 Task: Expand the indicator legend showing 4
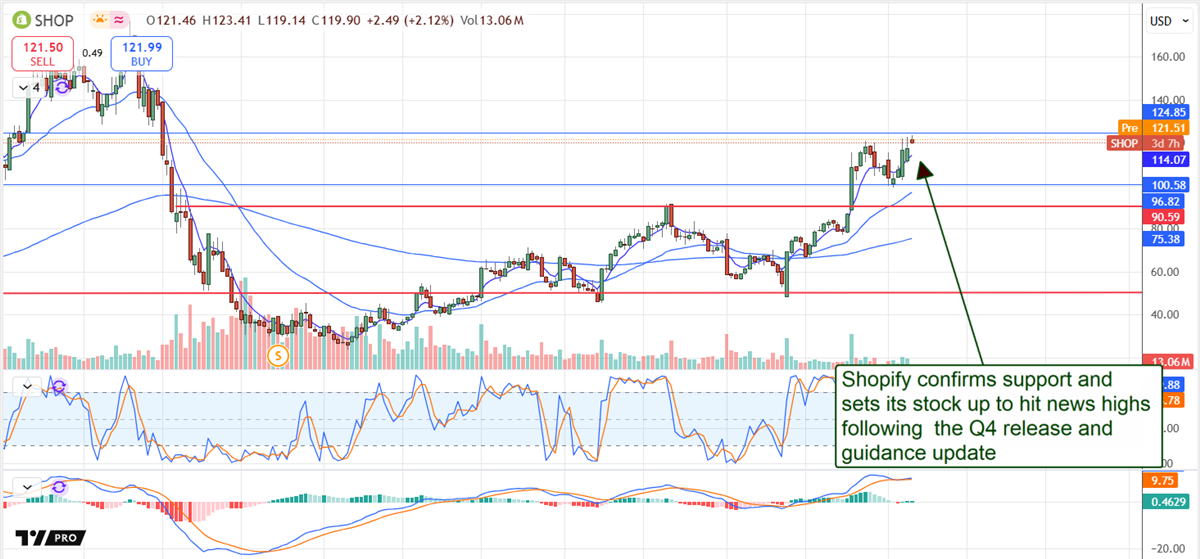(30, 88)
